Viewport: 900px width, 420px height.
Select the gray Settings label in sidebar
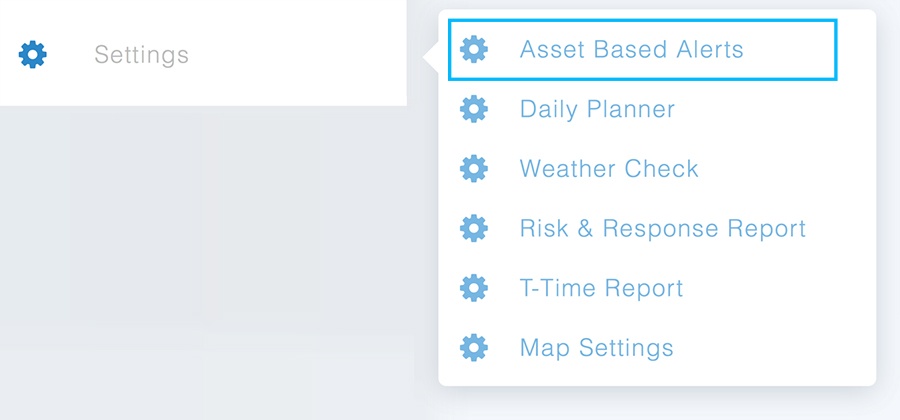[x=141, y=55]
